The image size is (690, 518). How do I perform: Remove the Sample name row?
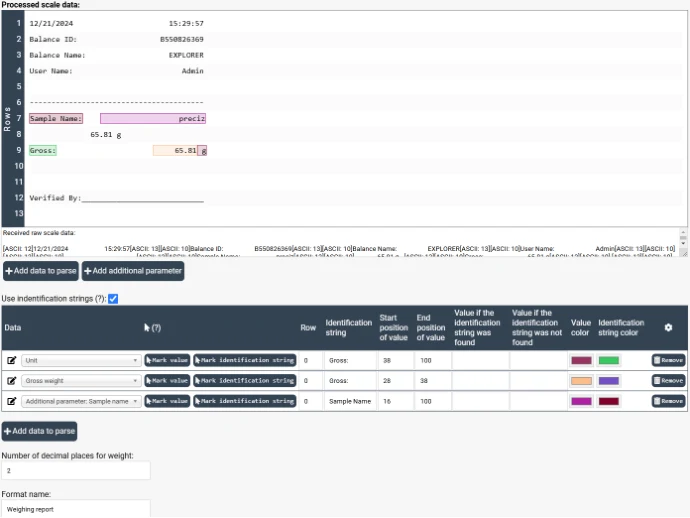tap(668, 401)
